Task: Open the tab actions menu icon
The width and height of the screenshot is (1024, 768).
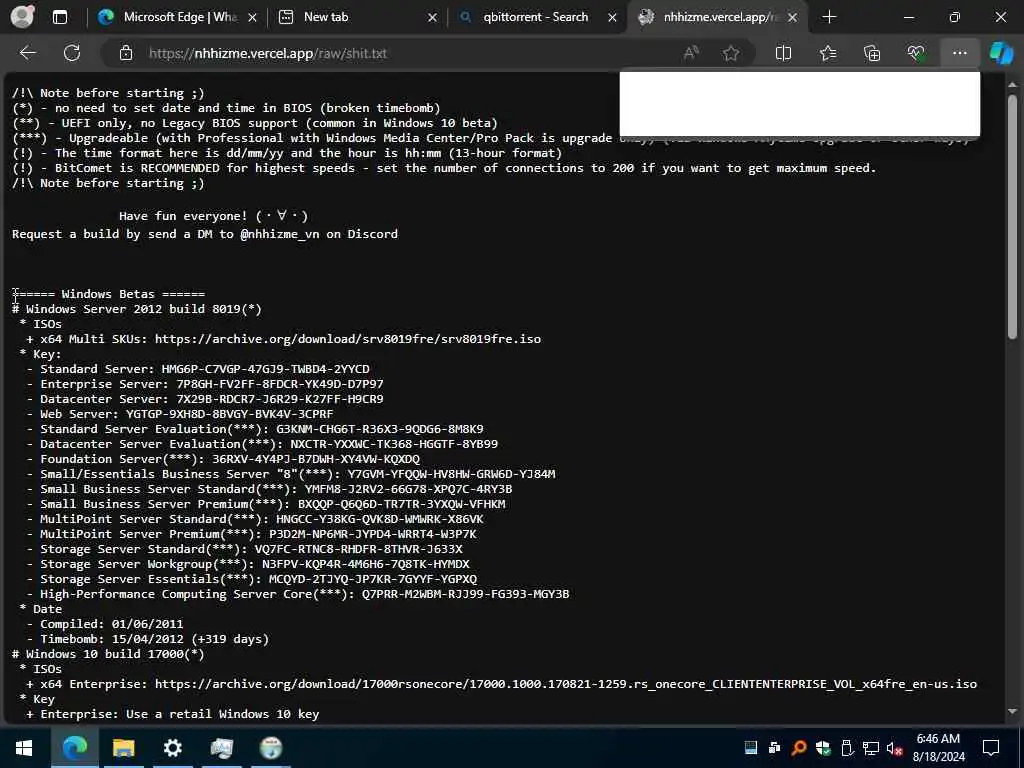Action: point(59,18)
